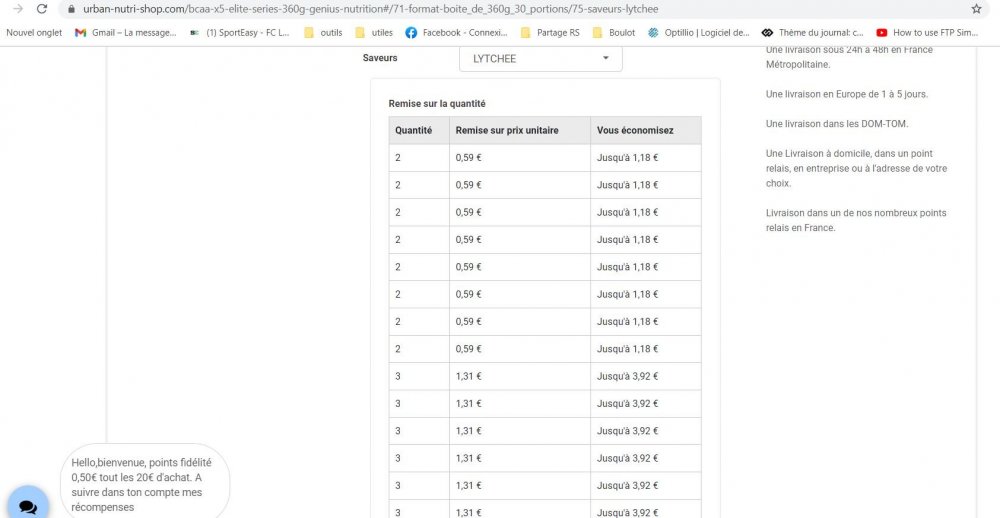The width and height of the screenshot is (1000, 518).
Task: Select the nombreux points relais paragraph
Action: 856,220
